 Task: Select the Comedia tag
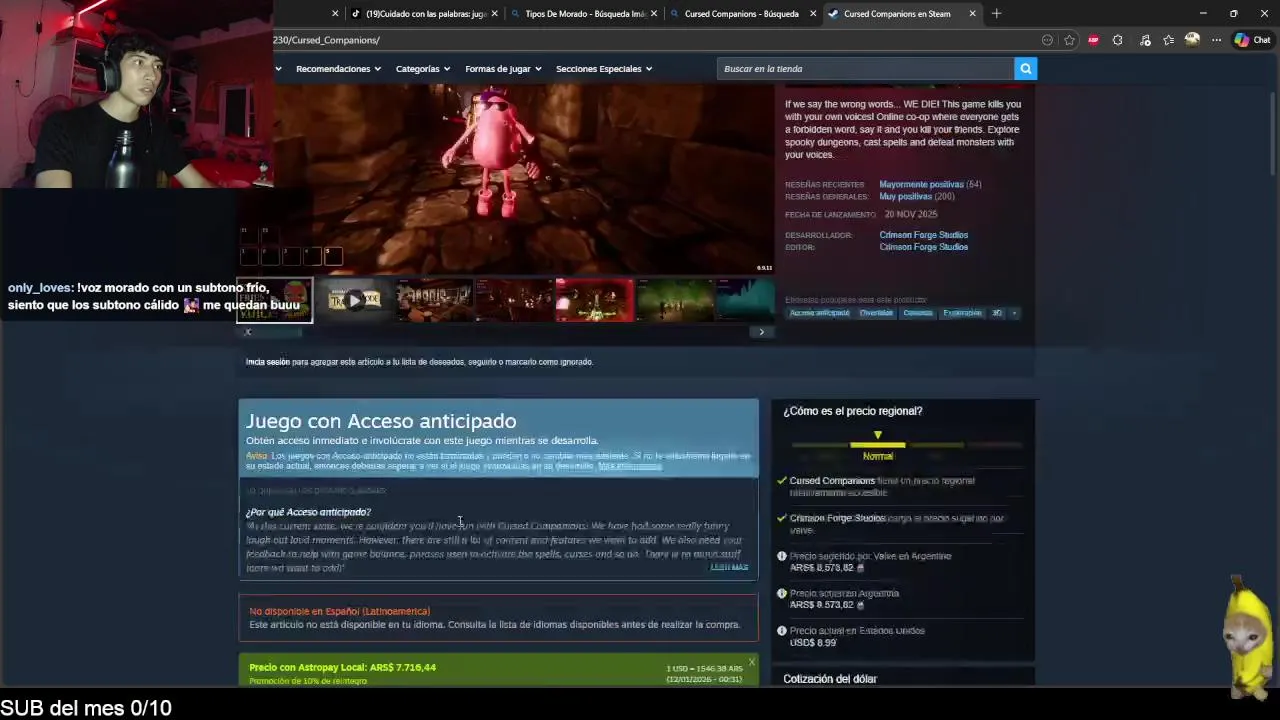(917, 313)
